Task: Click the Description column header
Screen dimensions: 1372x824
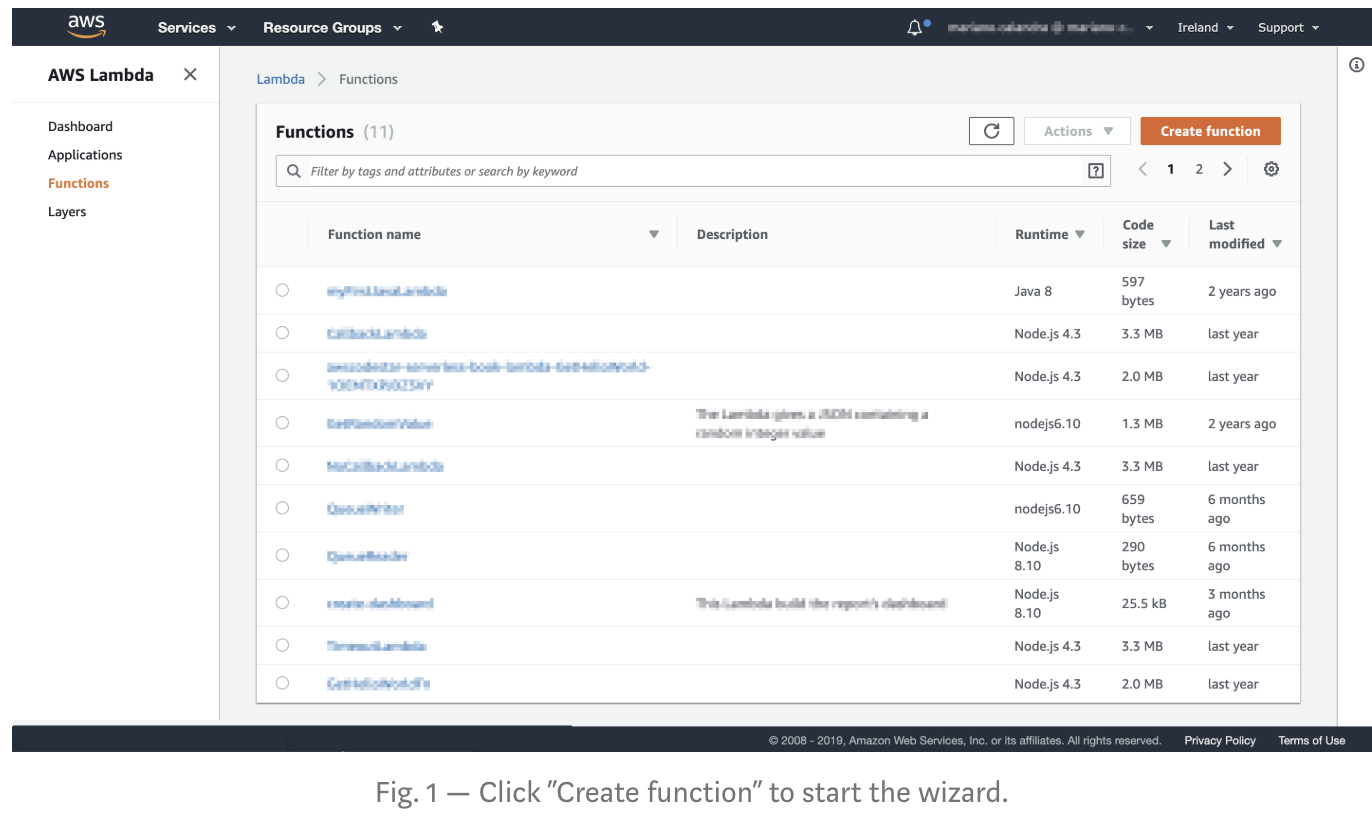Action: click(x=732, y=234)
